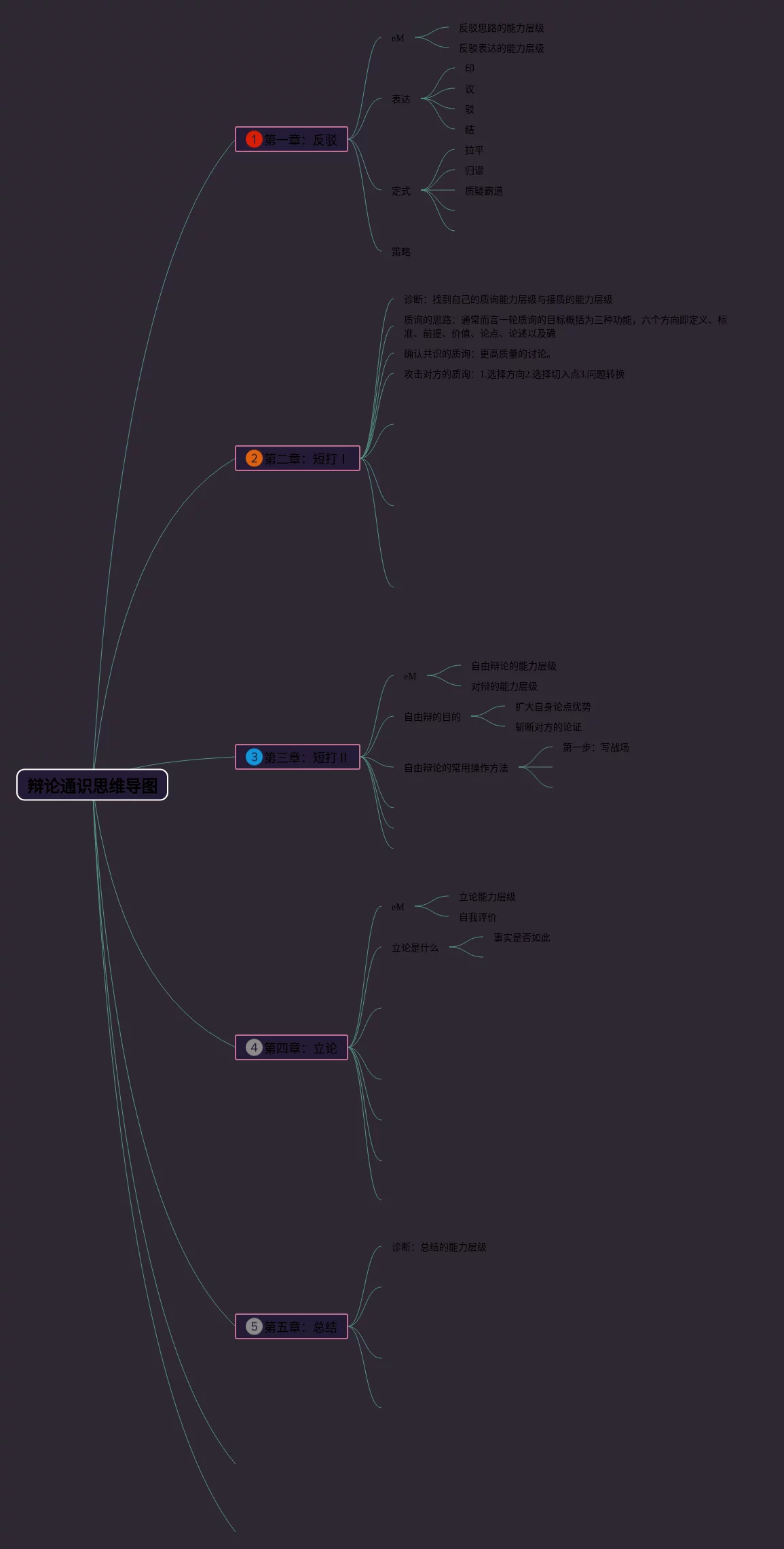The image size is (784, 1549).
Task: Click the gray number 4 priority badge
Action: 254,1047
